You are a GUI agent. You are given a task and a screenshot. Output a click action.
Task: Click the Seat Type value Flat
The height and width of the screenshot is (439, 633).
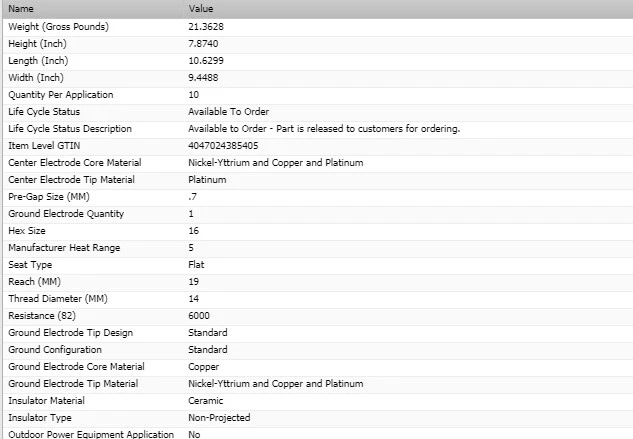coord(196,265)
